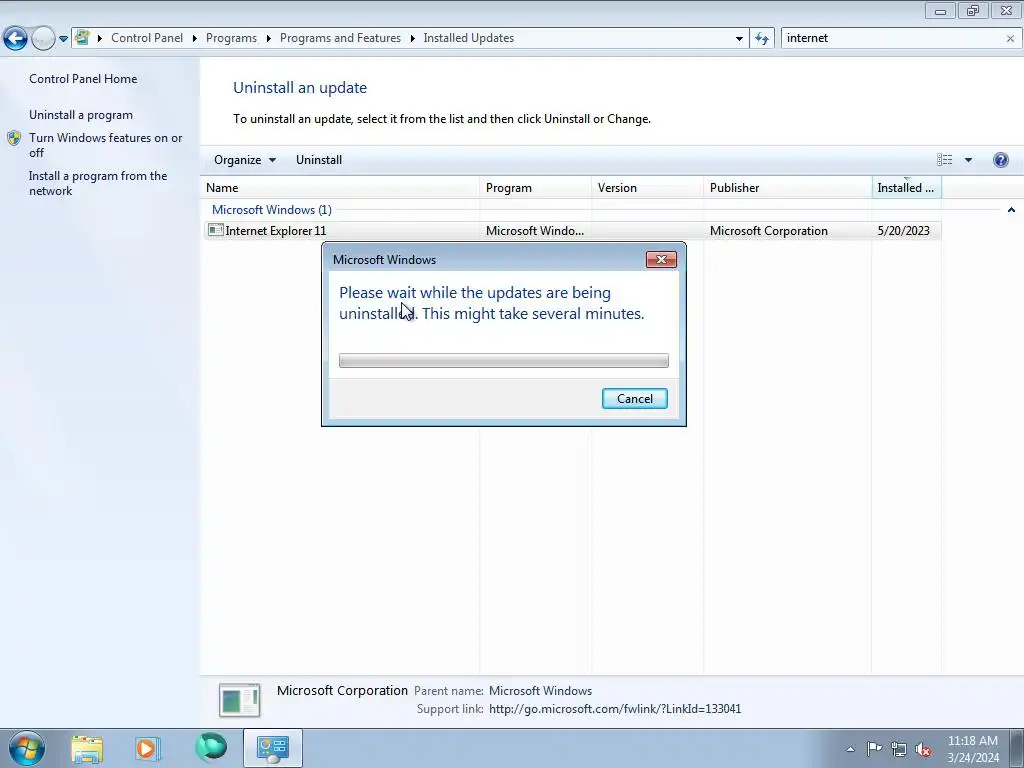Click the Microsoft Corporation publisher cell
Viewport: 1024px width, 768px height.
(769, 231)
